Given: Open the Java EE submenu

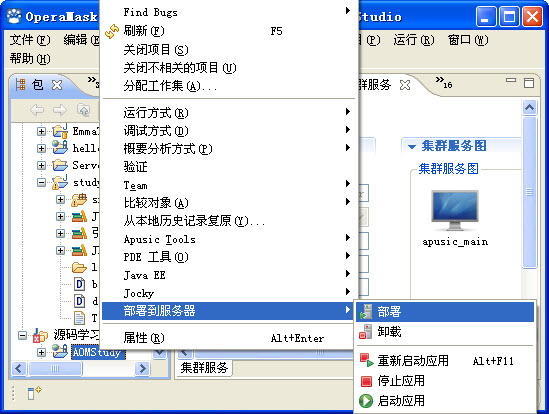Looking at the screenshot, I should 230,275.
